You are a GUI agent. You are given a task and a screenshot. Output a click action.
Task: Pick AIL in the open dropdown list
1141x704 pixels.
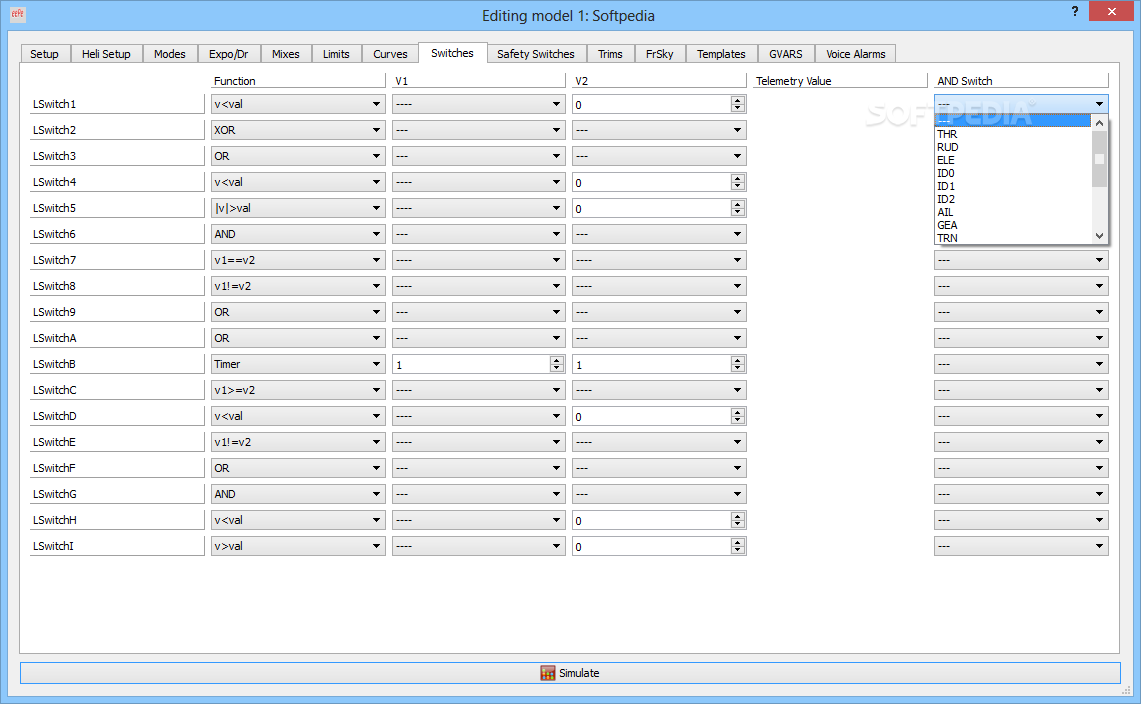tap(1013, 212)
